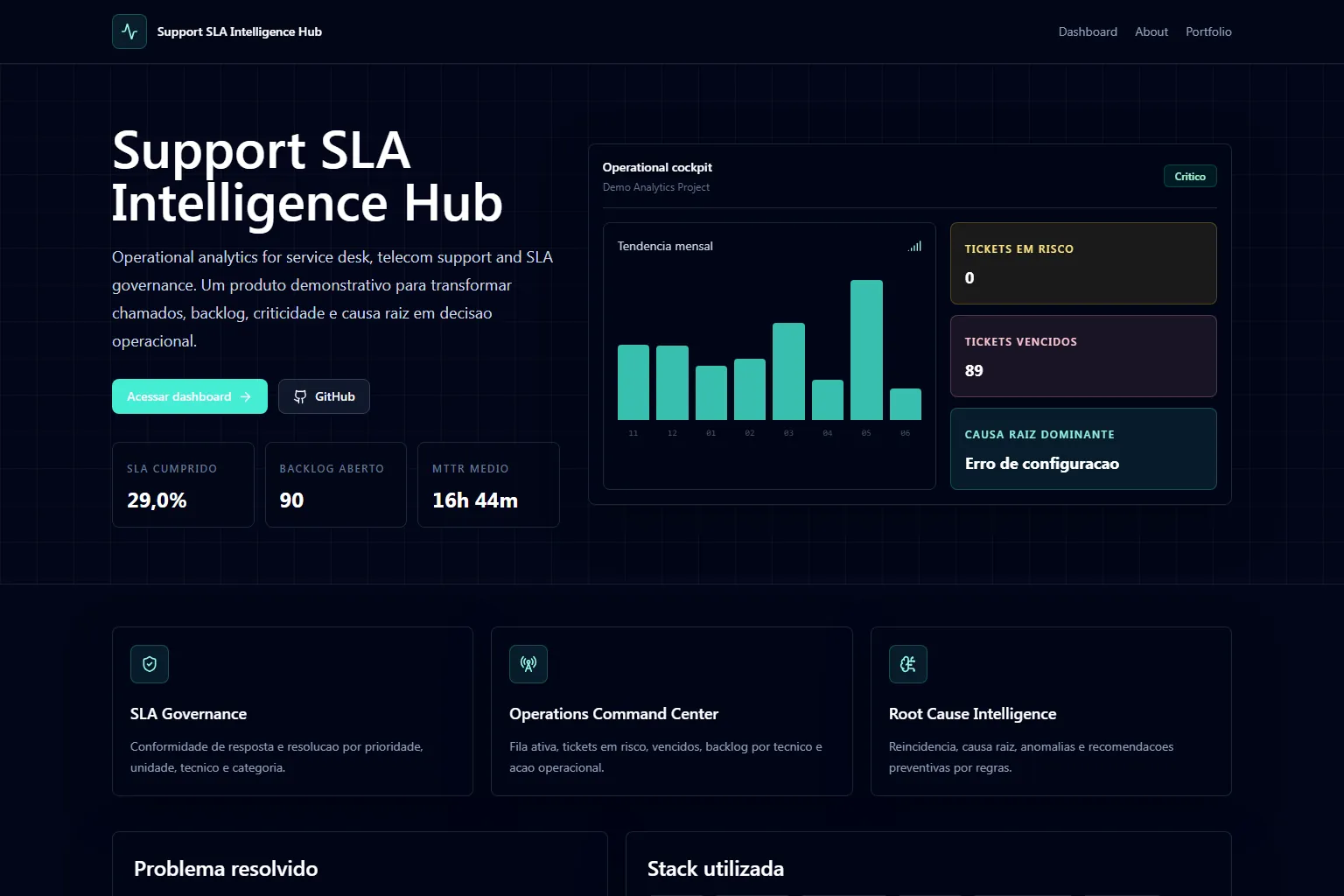The width and height of the screenshot is (1344, 896).
Task: Click the chart bar for month 11
Action: [x=633, y=382]
